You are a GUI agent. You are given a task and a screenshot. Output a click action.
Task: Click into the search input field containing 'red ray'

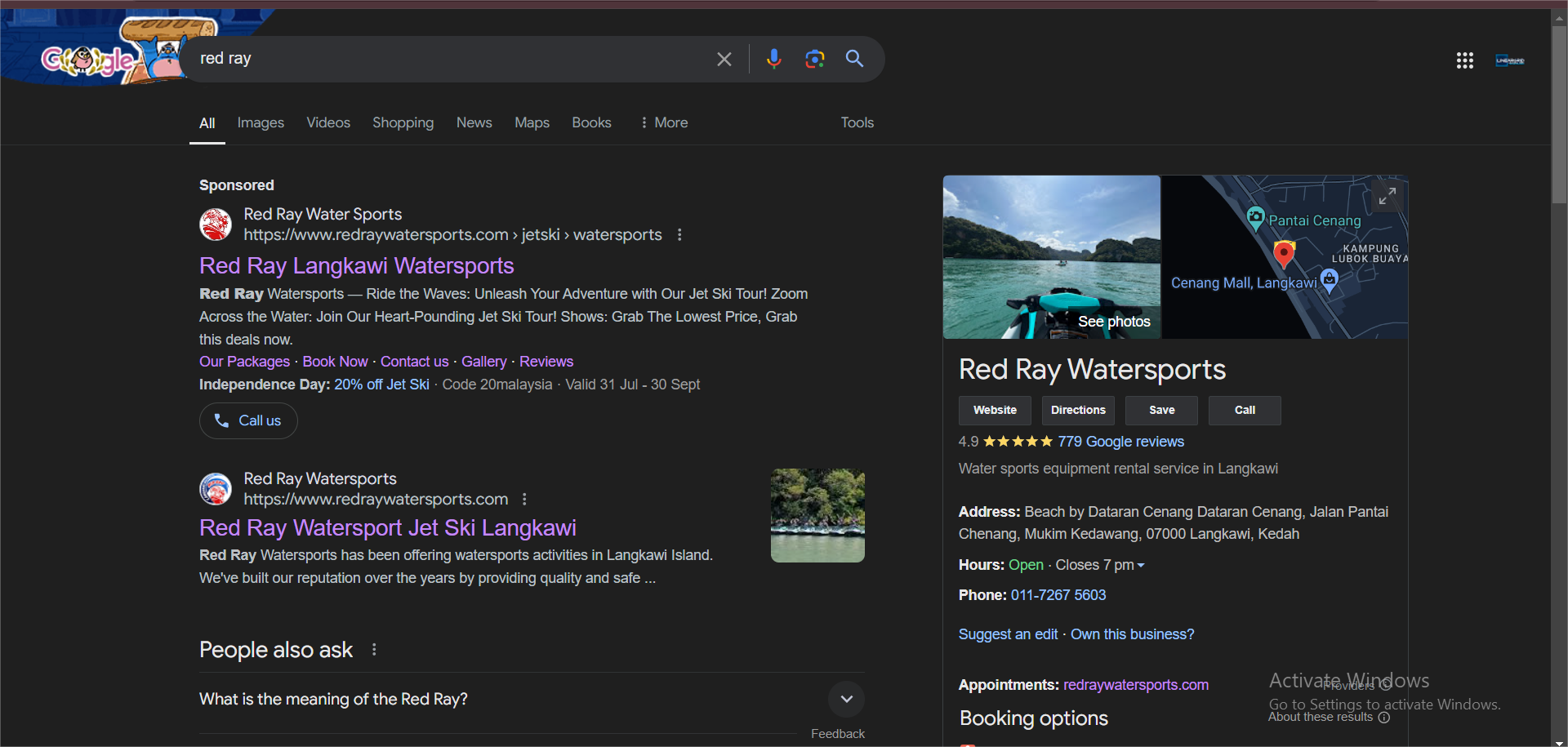click(449, 59)
